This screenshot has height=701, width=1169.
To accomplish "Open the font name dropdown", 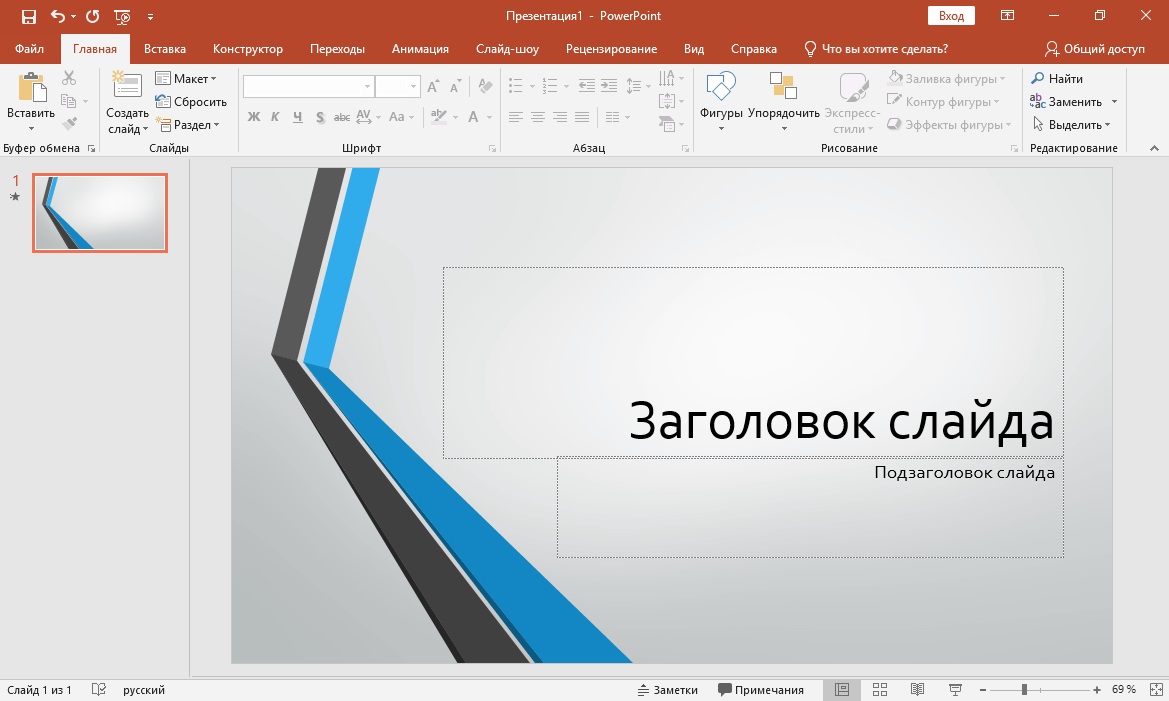I will pyautogui.click(x=367, y=87).
